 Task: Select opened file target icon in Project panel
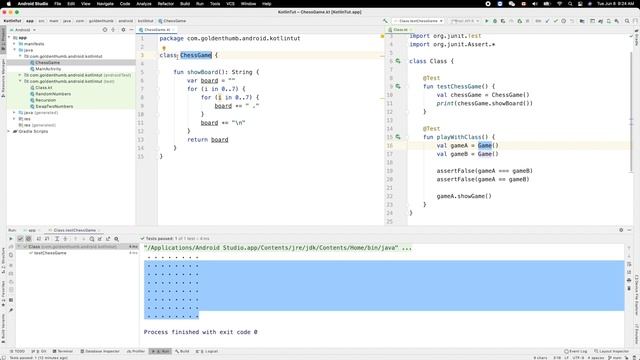click(x=105, y=30)
